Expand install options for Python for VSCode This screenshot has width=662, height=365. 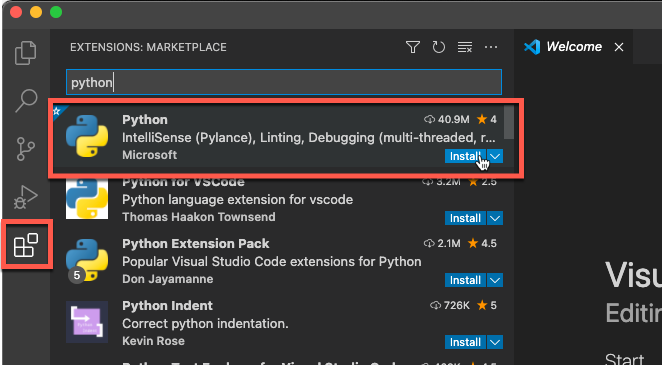495,218
